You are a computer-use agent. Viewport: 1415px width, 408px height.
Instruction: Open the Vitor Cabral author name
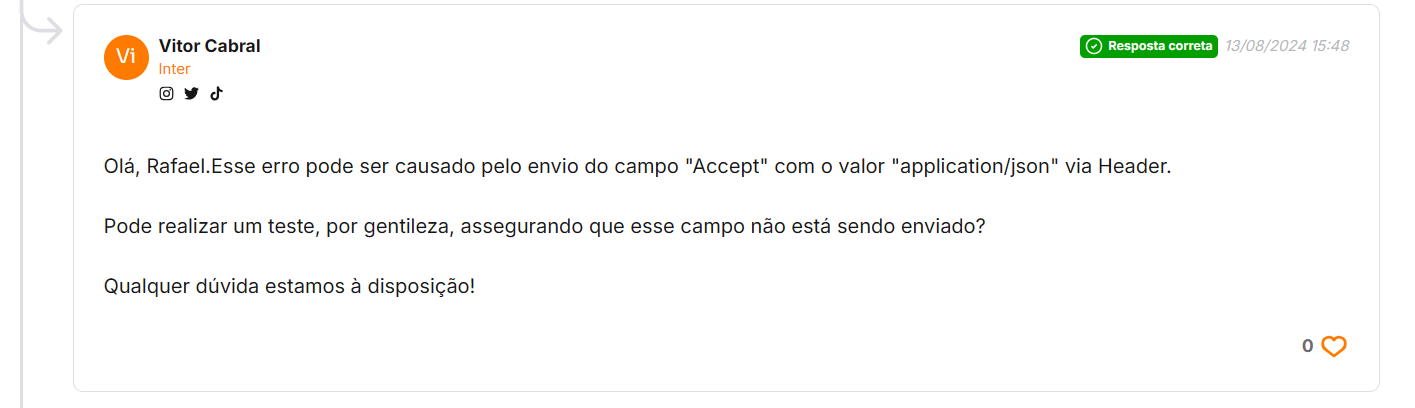210,46
